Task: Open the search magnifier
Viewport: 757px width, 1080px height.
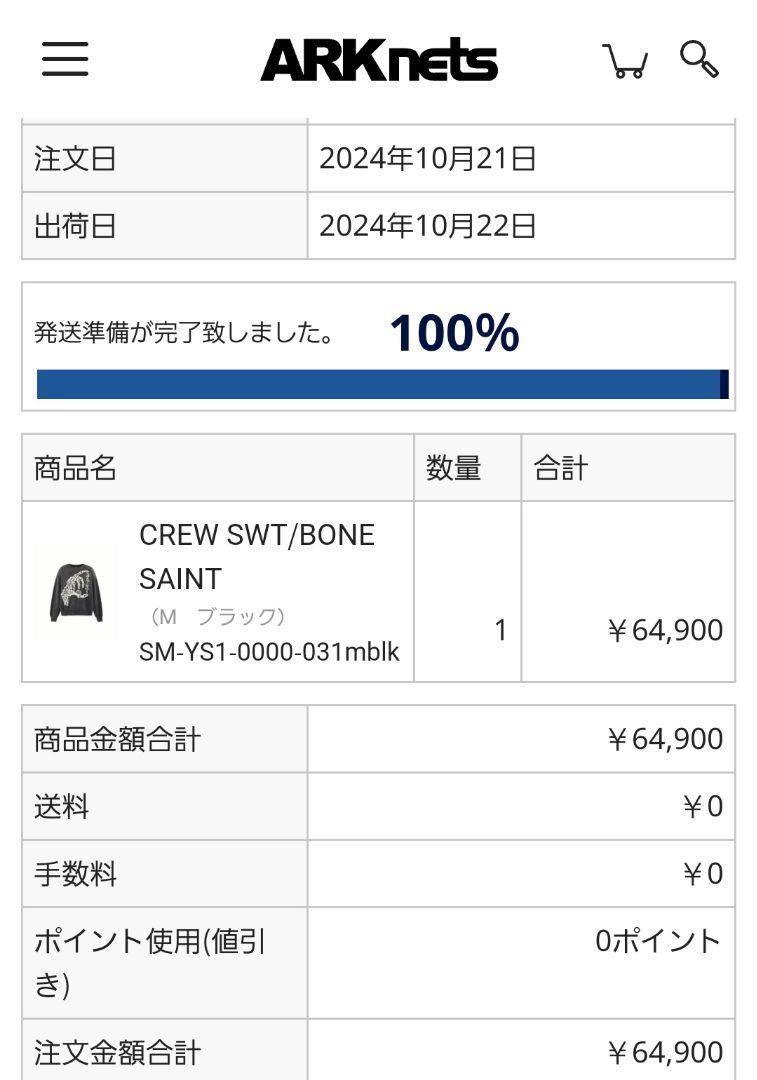Action: (699, 59)
